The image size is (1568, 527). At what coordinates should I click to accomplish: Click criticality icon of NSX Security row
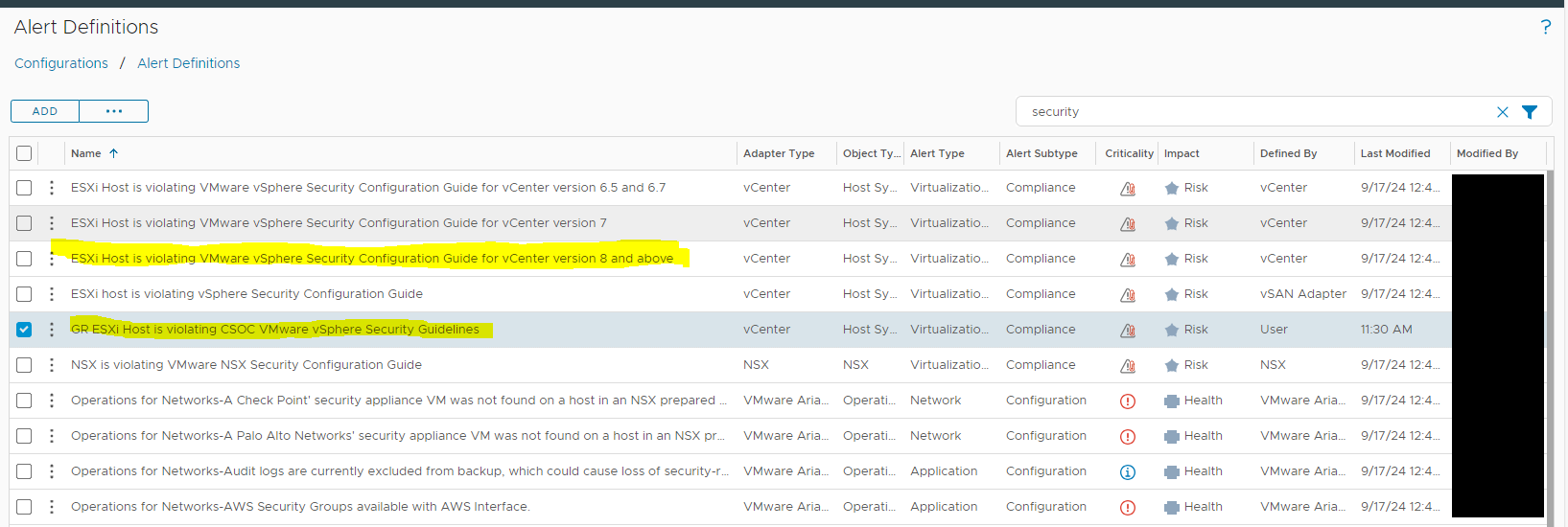(1128, 366)
